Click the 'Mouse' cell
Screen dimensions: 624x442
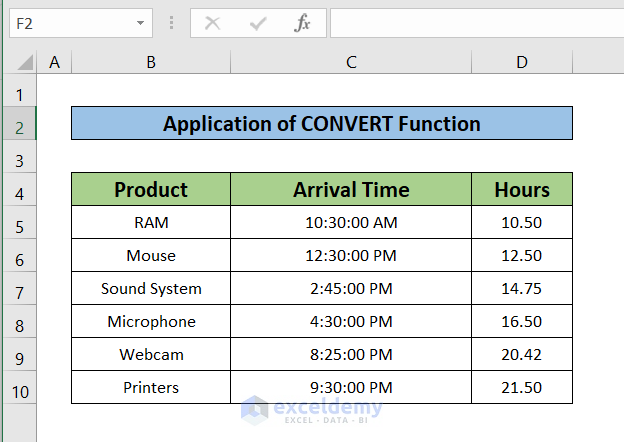(151, 255)
